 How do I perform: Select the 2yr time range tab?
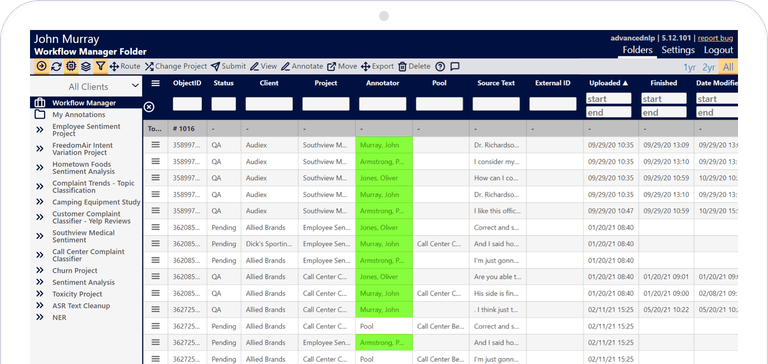708,67
